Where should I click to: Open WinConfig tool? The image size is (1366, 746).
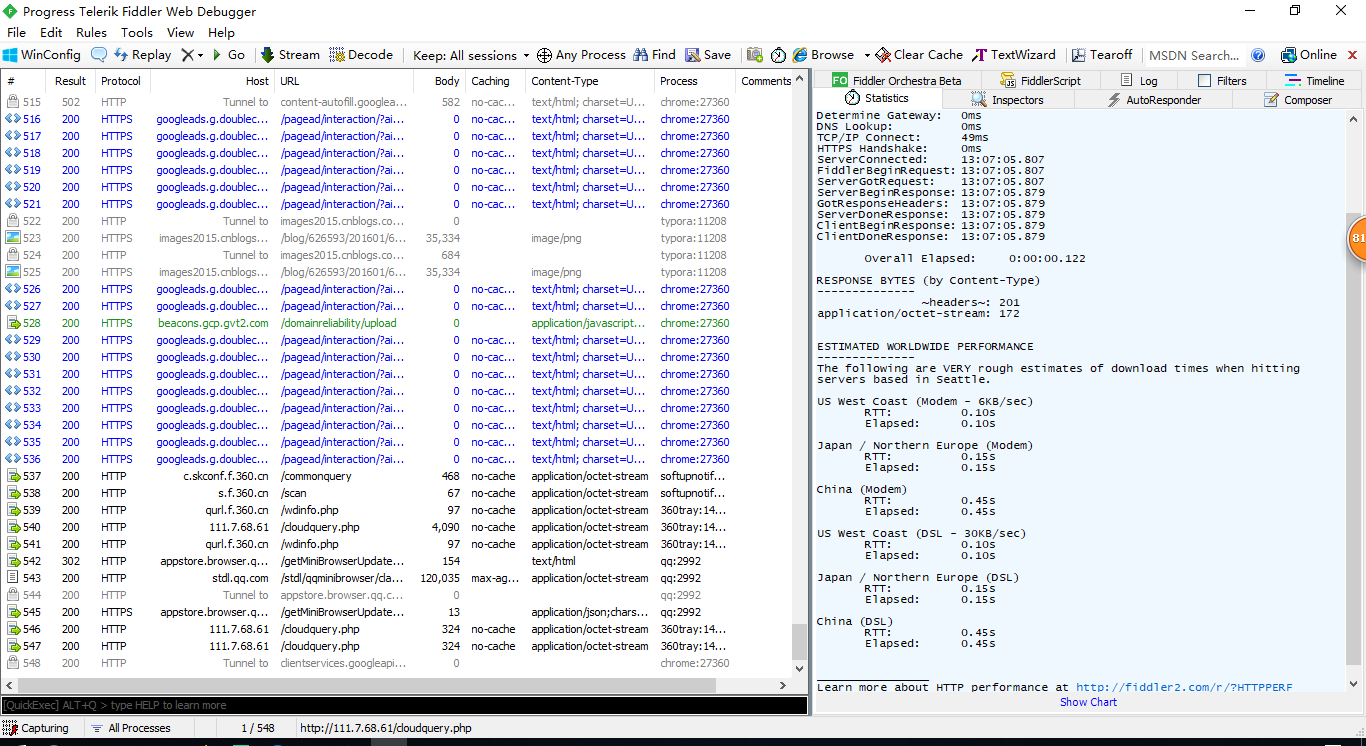pyautogui.click(x=42, y=55)
